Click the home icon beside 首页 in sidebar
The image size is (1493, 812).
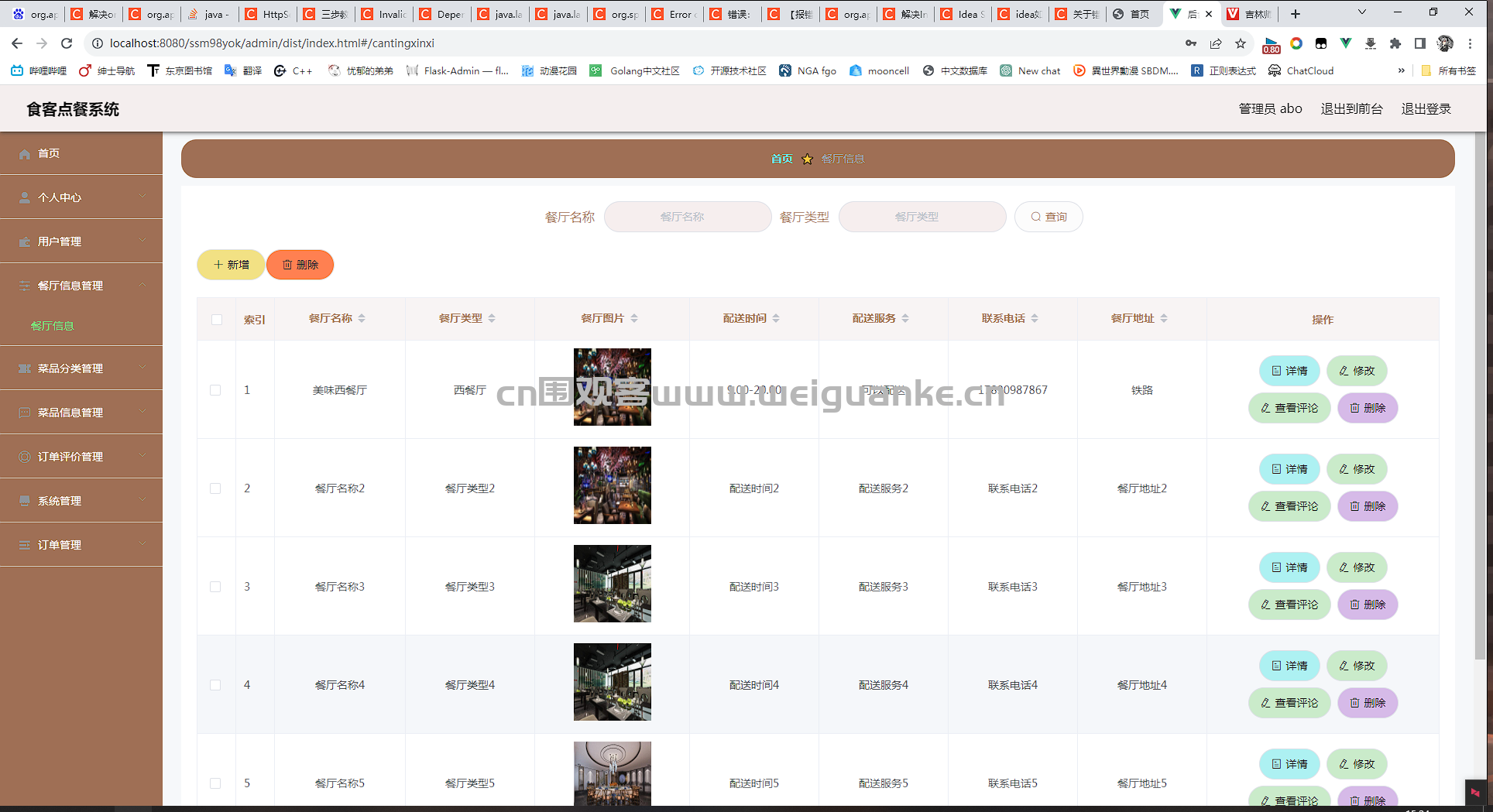point(25,154)
